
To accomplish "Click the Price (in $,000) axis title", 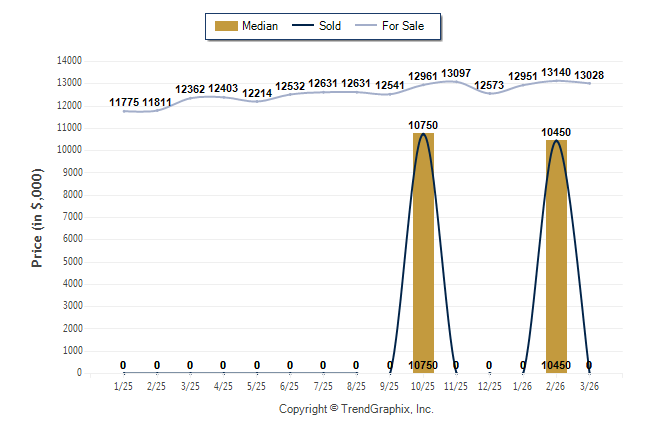I will coord(37,216).
